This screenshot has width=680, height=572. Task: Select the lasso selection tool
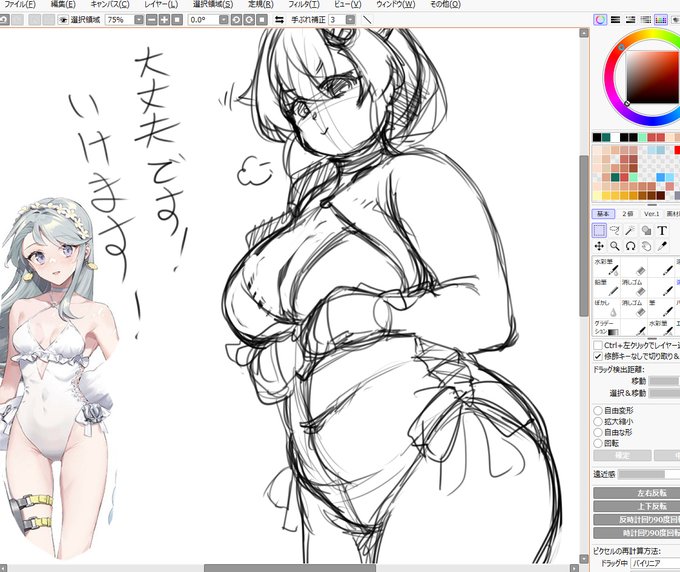615,230
